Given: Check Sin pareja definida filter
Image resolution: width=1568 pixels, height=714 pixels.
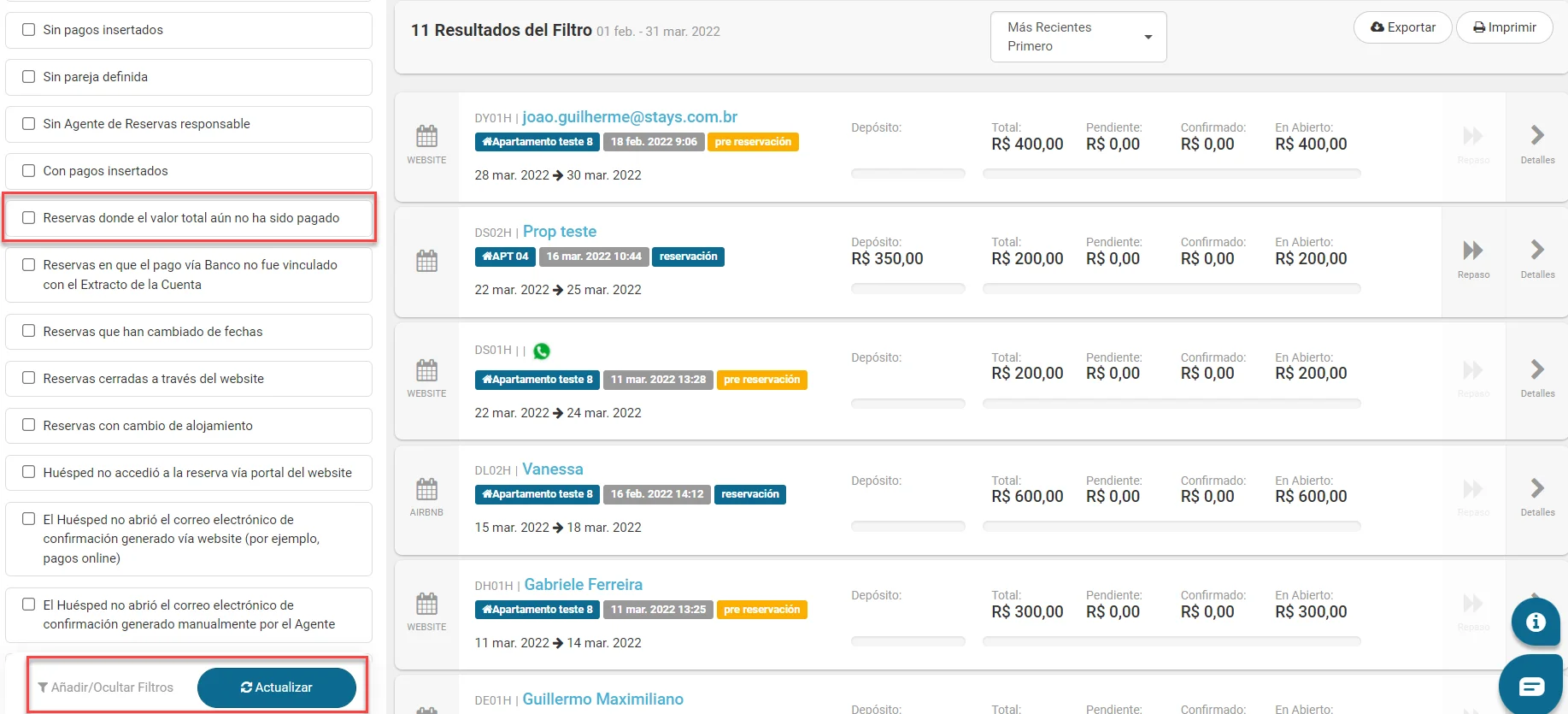Looking at the screenshot, I should (x=28, y=76).
